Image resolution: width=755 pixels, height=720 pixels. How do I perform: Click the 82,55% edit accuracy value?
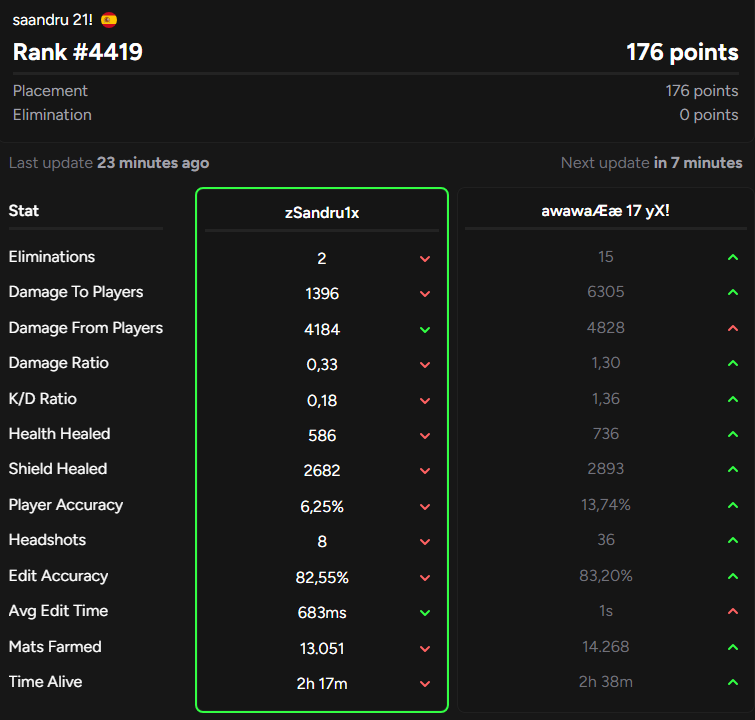click(322, 577)
